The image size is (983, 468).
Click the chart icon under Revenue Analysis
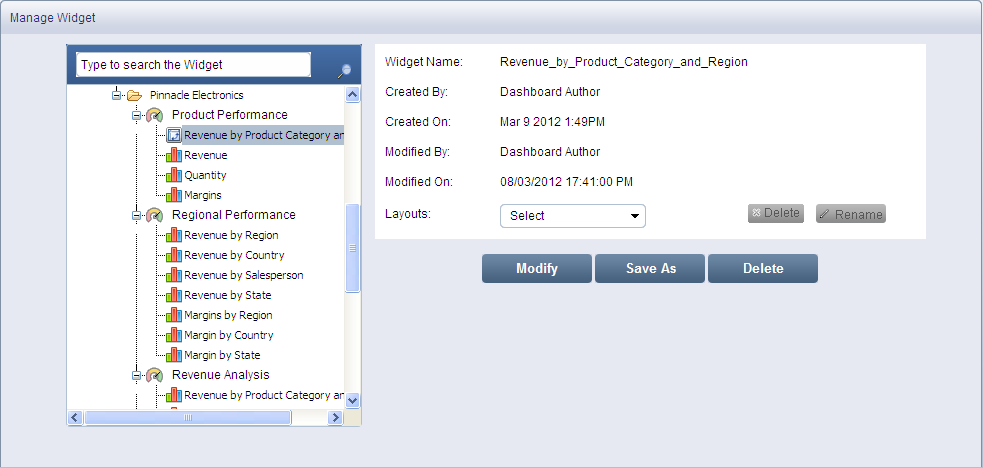(174, 395)
